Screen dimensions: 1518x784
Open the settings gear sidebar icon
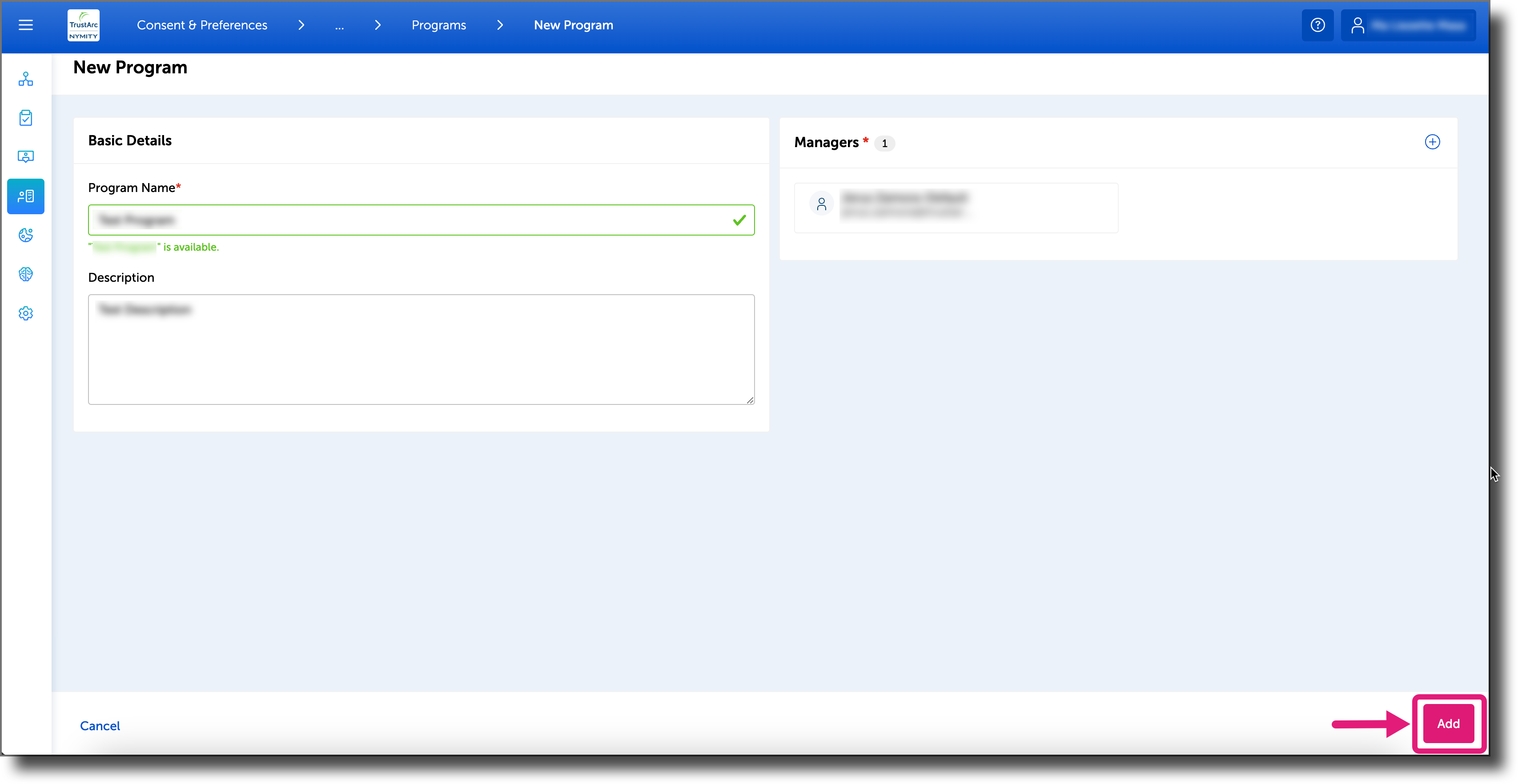click(x=26, y=313)
